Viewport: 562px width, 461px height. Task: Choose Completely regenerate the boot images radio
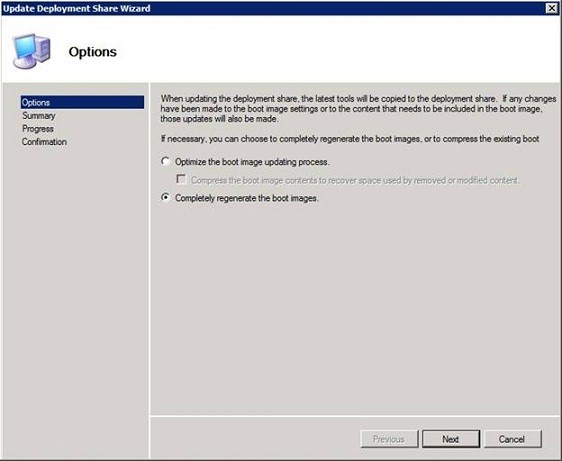(x=165, y=198)
